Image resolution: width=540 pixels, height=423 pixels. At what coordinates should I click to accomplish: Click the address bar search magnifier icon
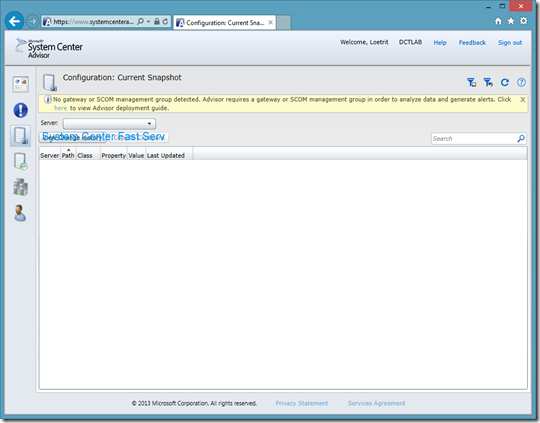click(140, 21)
